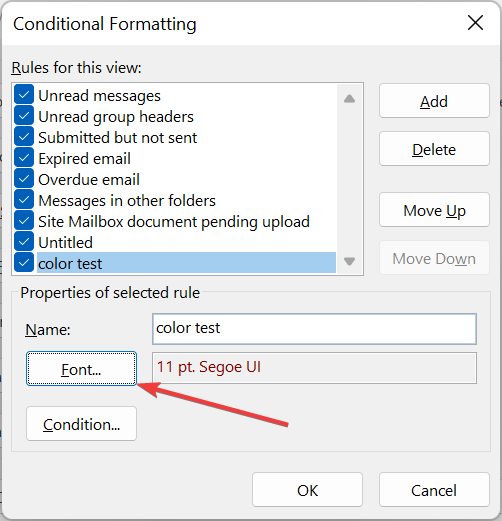Select Site Mailbox document pending upload rule
502x521 pixels.
[x=174, y=222]
